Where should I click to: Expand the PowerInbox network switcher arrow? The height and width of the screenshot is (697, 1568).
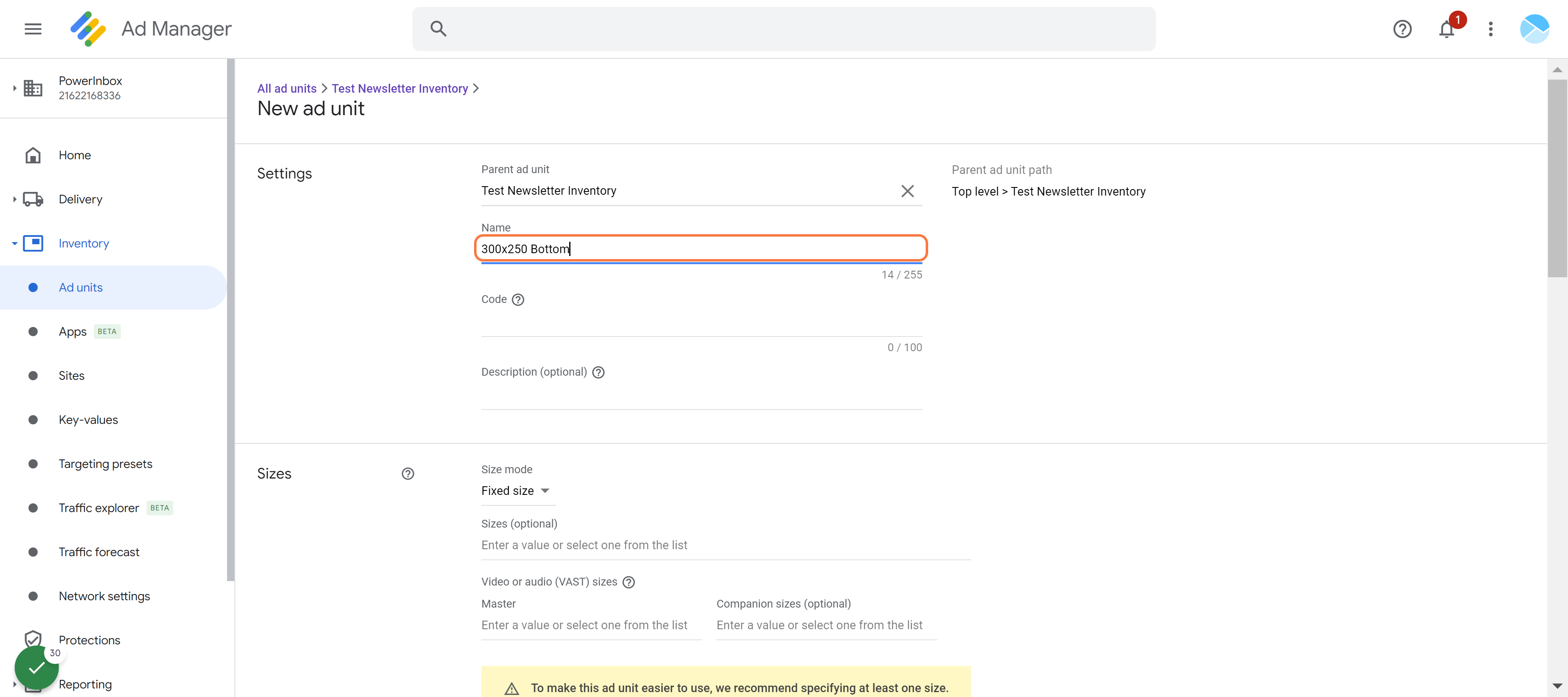click(14, 88)
